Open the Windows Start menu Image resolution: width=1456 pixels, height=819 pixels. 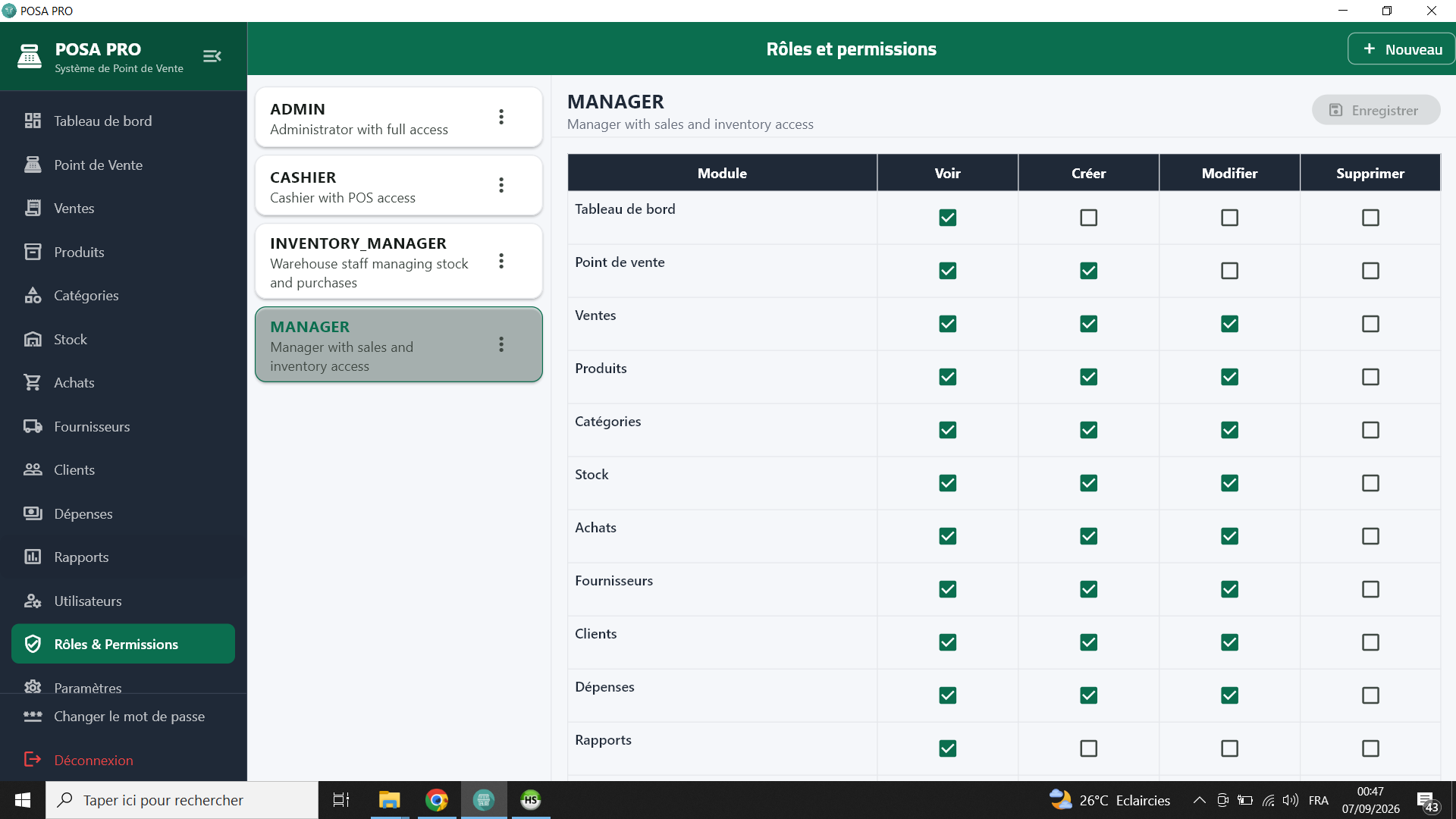click(23, 800)
